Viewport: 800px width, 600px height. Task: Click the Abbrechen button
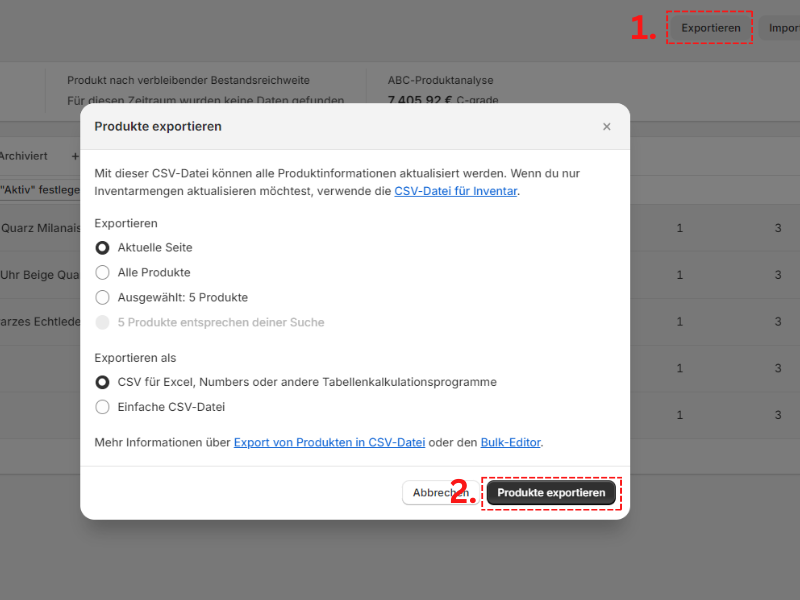pos(441,492)
